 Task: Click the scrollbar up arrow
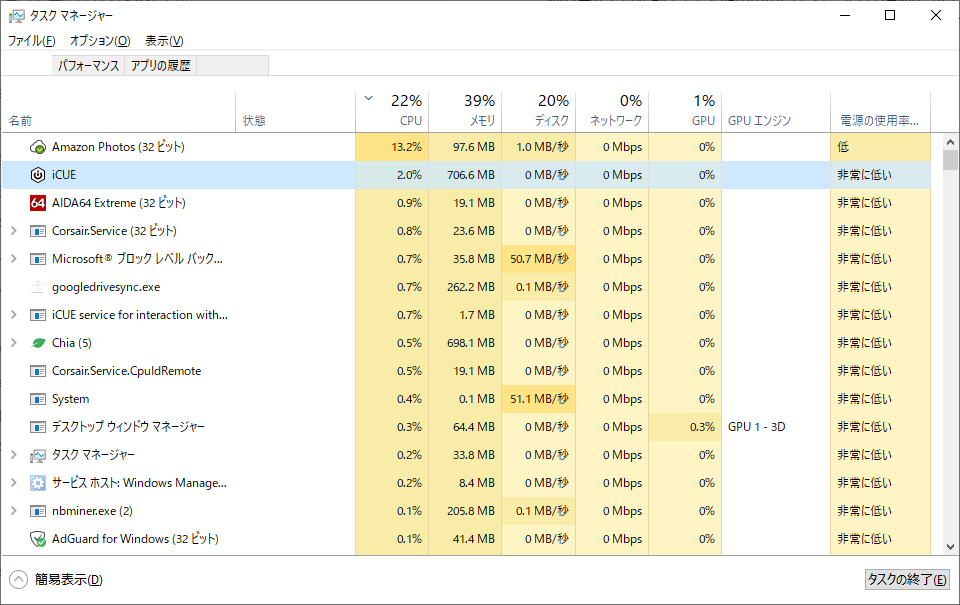point(950,142)
